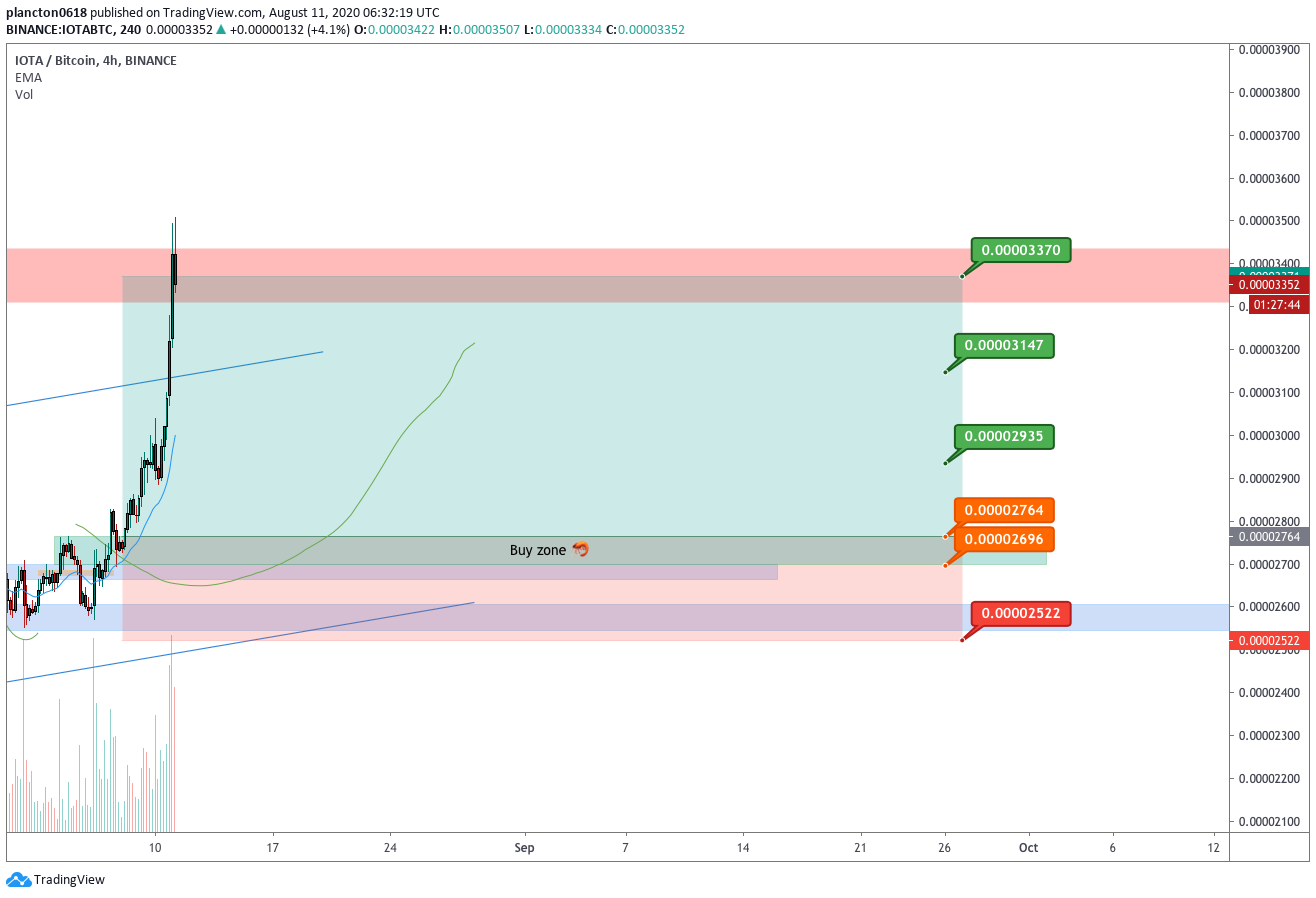Click the orange 0.00002696 entry callout
1316x898 pixels.
click(1004, 540)
